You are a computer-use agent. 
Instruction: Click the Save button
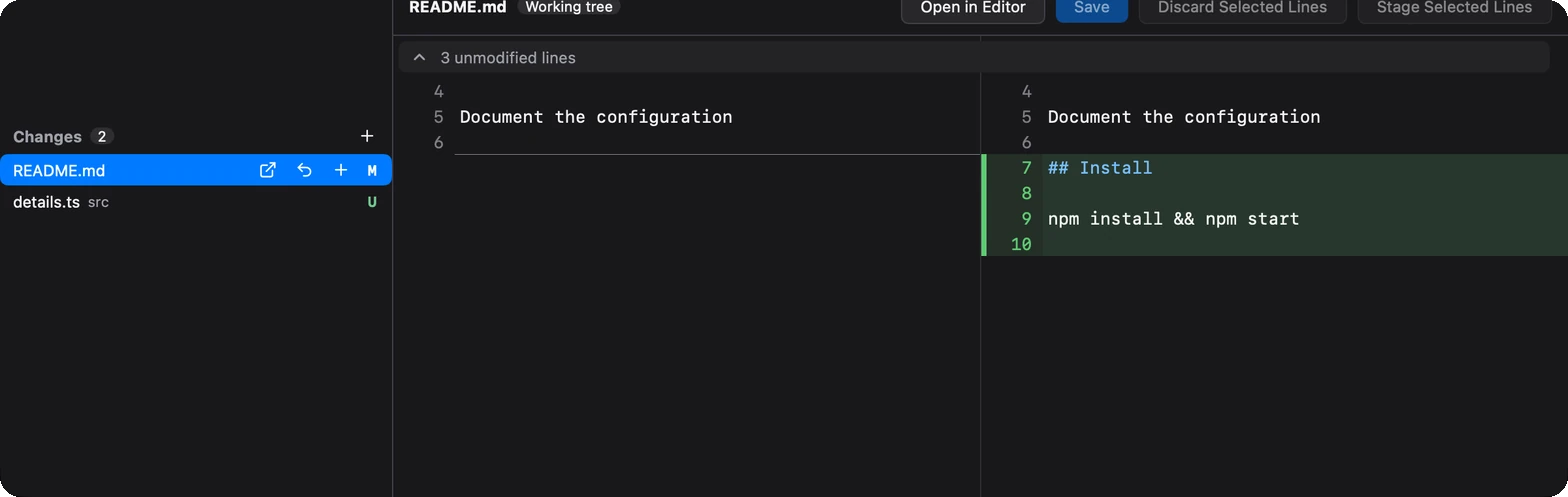[1091, 7]
